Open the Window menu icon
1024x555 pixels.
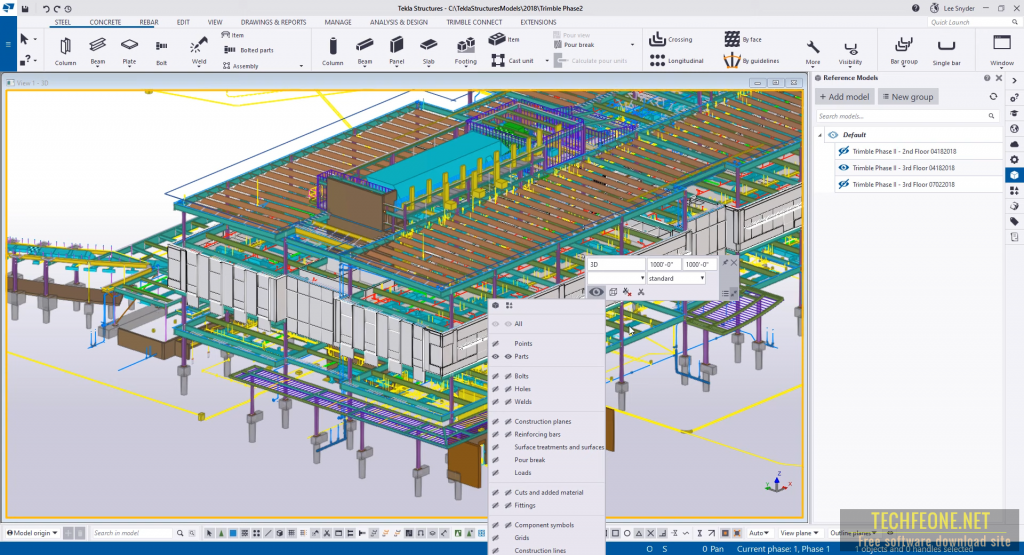coord(1001,51)
